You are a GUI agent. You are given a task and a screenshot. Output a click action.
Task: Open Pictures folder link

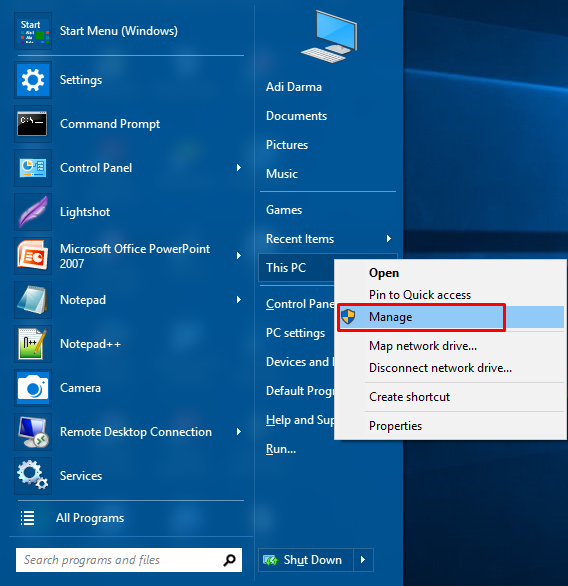287,145
